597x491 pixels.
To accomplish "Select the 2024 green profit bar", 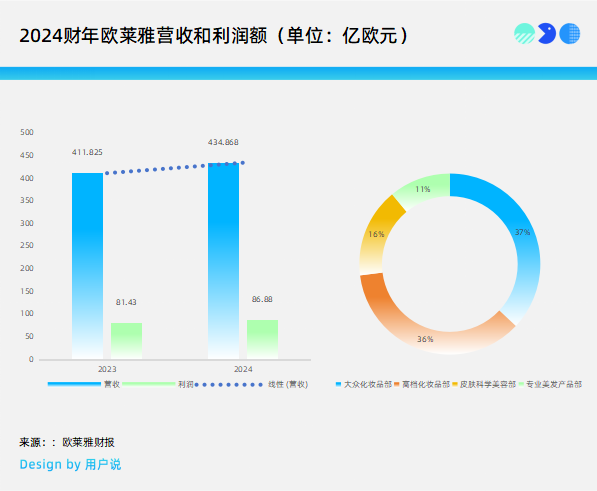I will coord(262,339).
